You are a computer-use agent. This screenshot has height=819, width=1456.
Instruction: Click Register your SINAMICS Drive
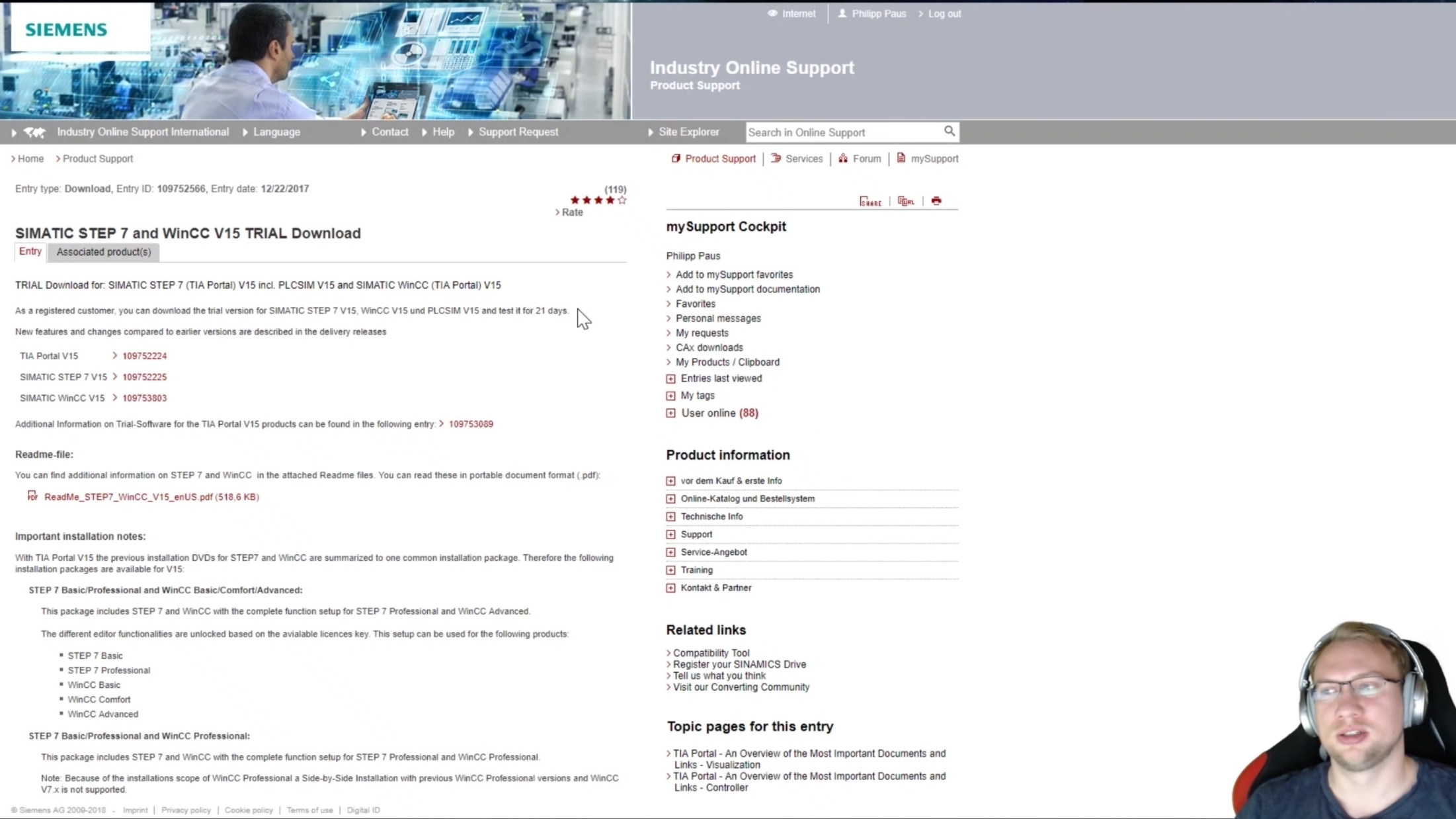(739, 664)
